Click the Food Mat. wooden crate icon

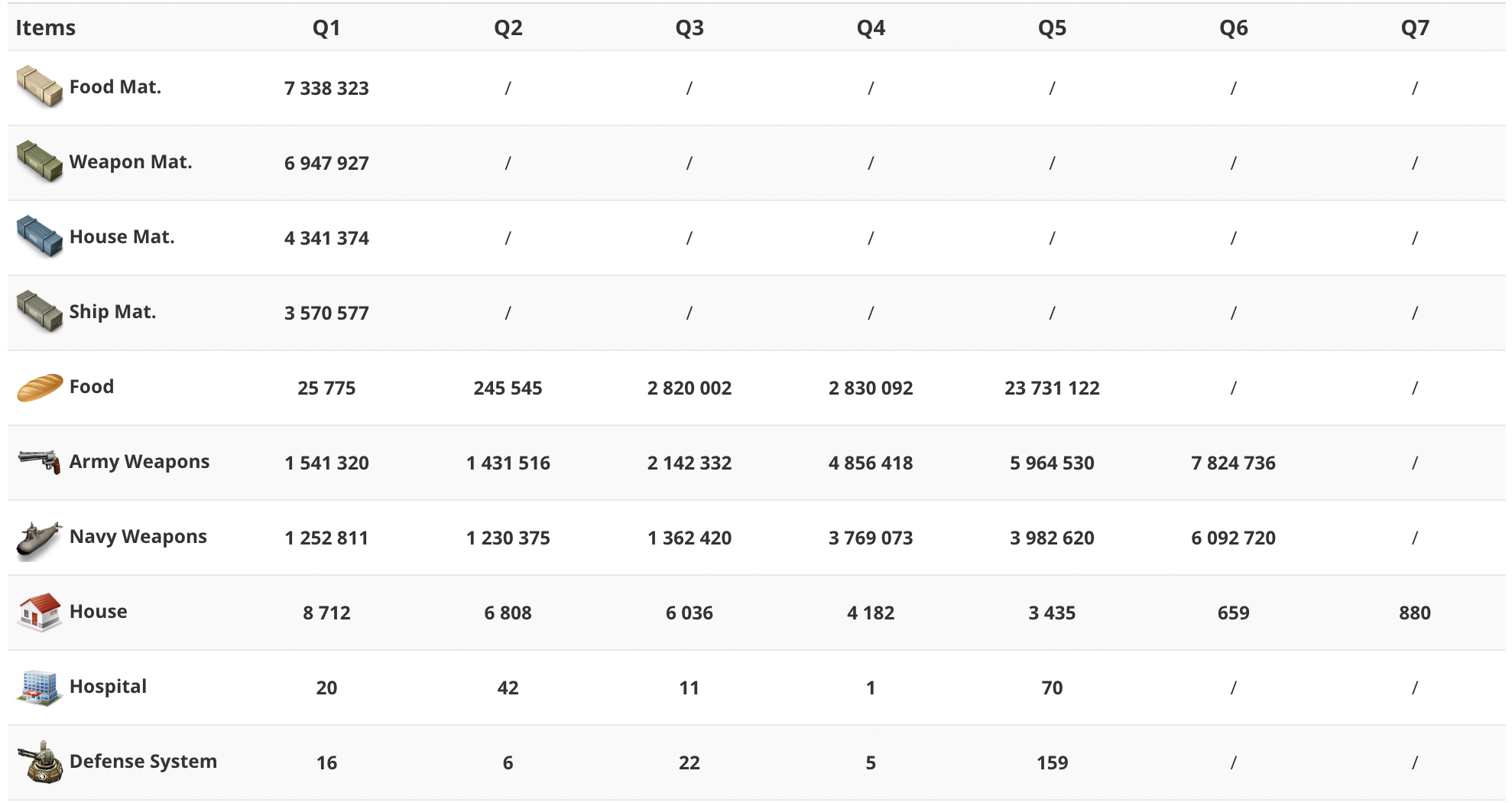coord(39,86)
